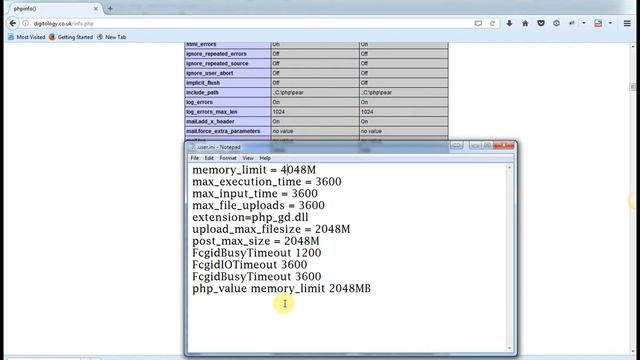The width and height of the screenshot is (640, 360).
Task: Open the Most Visited bookmarks folder
Action: click(27, 37)
